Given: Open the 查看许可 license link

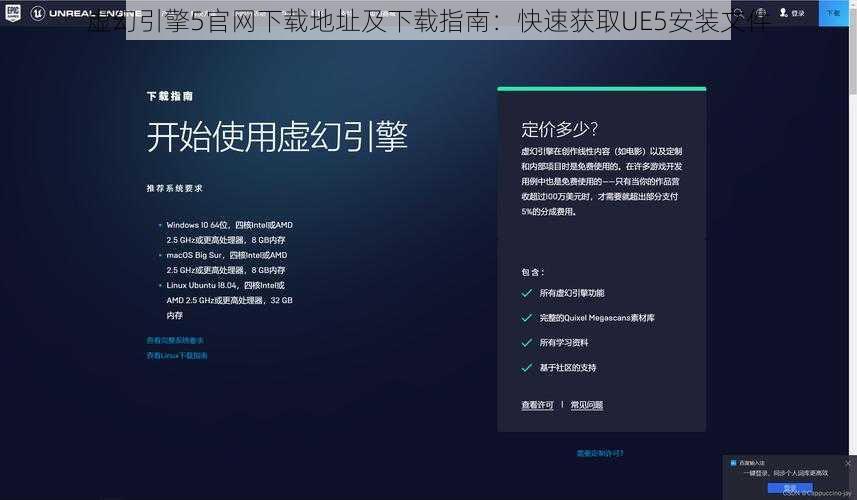Looking at the screenshot, I should tap(537, 405).
